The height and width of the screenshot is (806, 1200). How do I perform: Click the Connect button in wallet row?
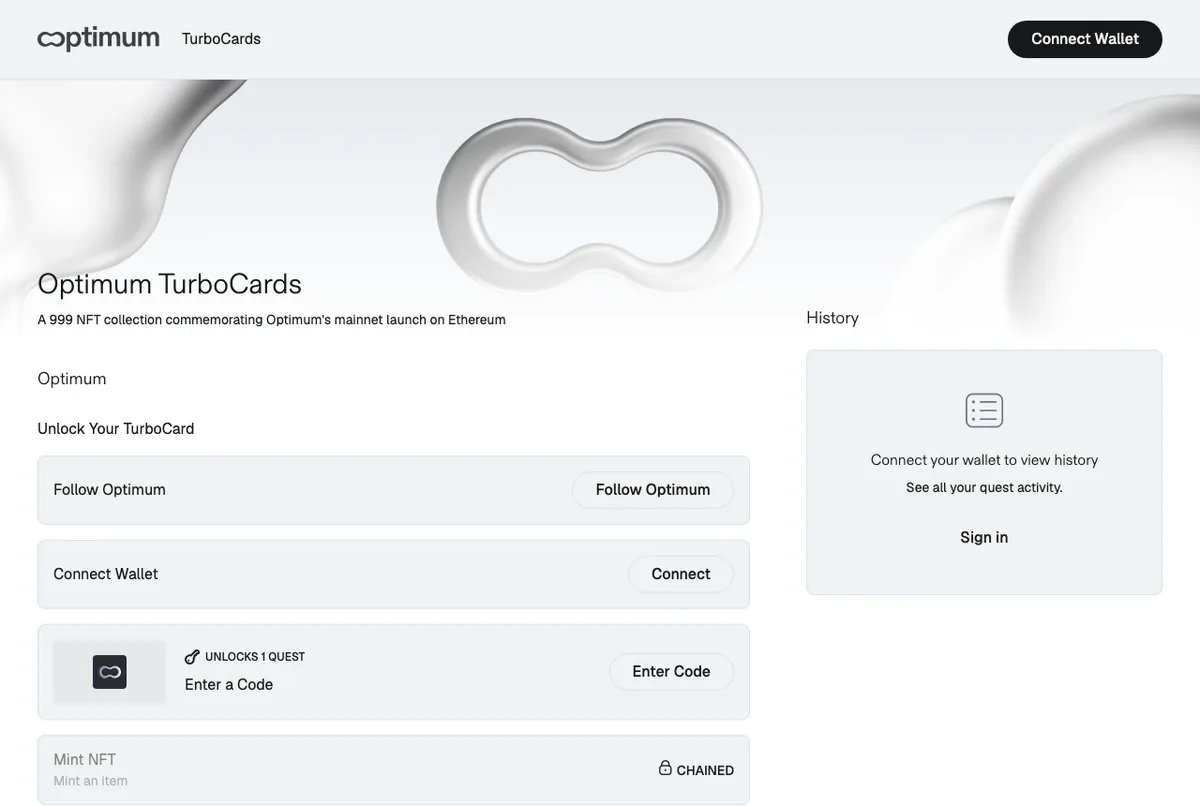pos(681,574)
